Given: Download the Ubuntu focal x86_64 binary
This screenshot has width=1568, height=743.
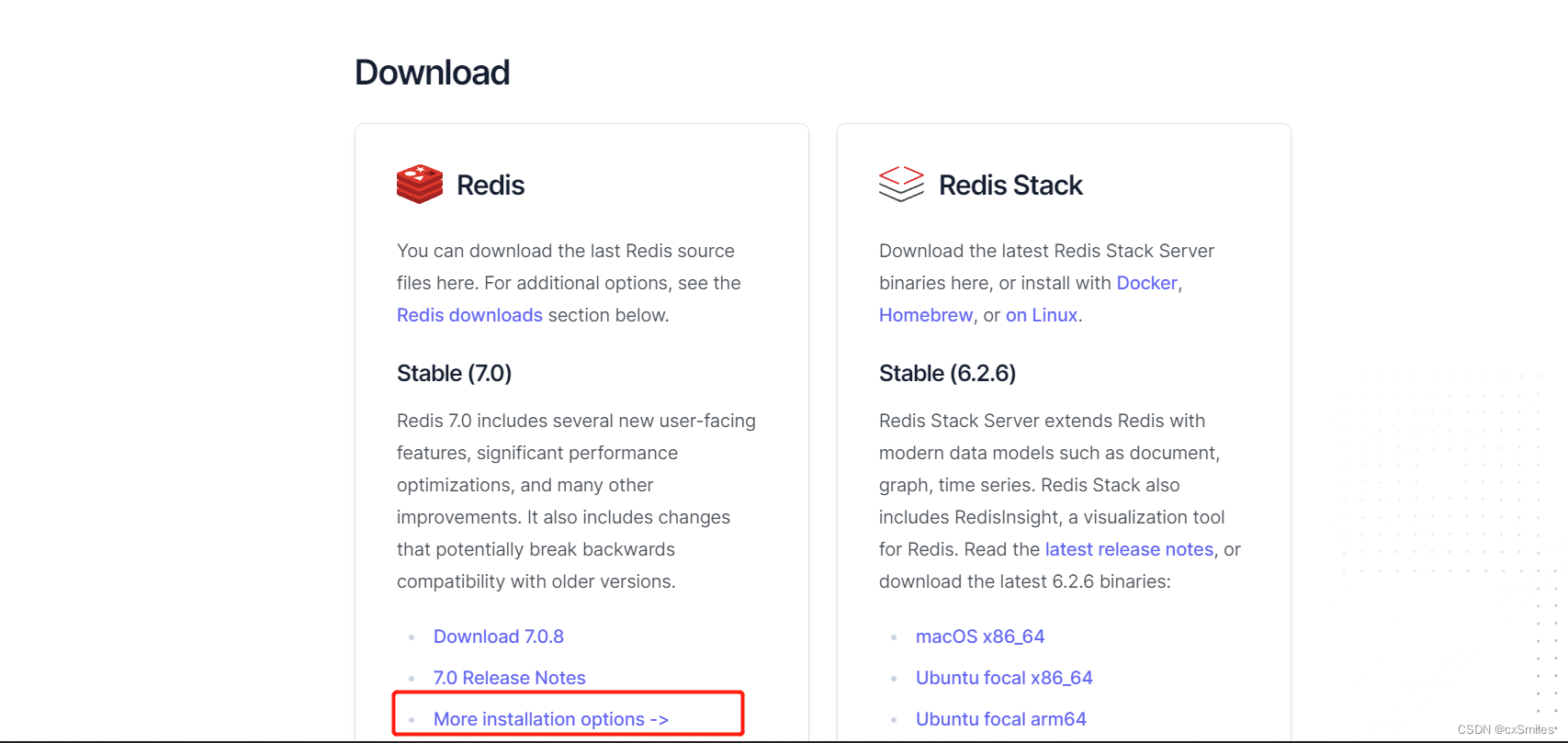Looking at the screenshot, I should (1003, 677).
